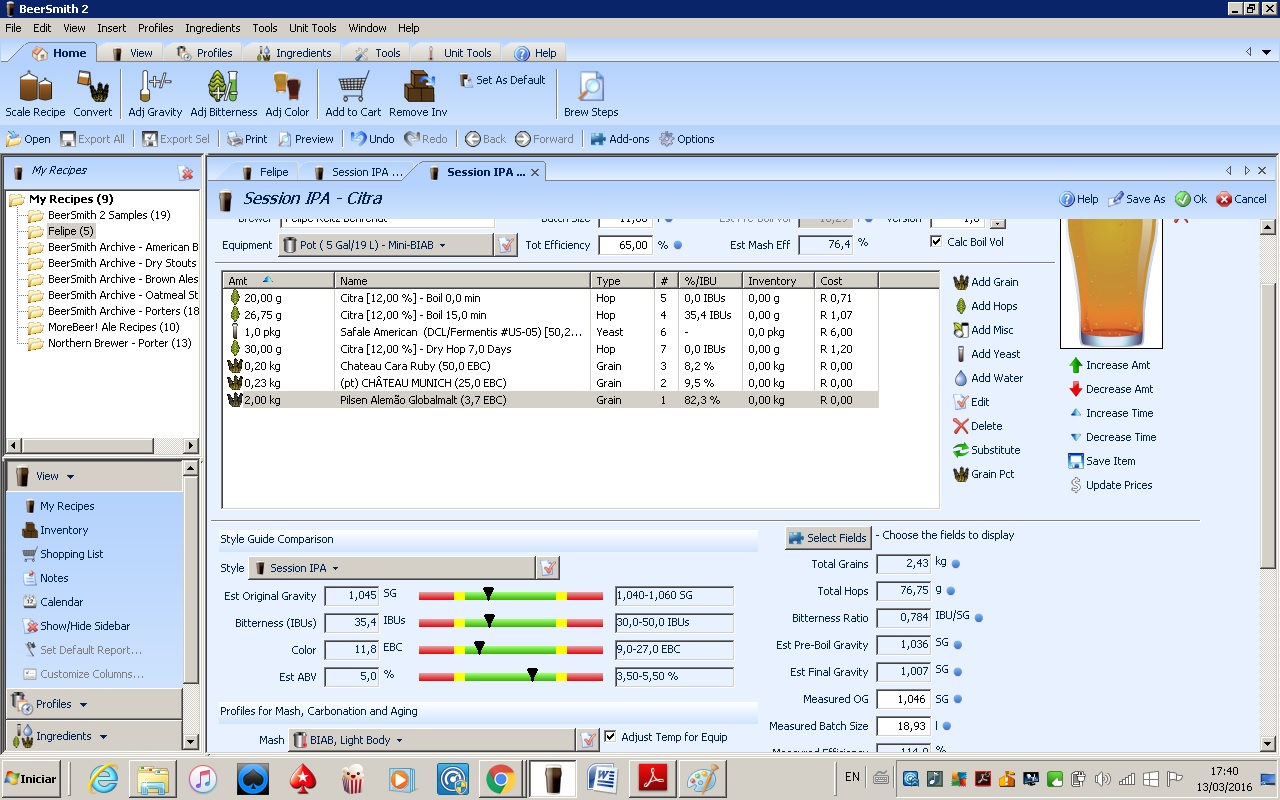Click the Est Original Gravity slider
Image resolution: width=1280 pixels, height=800 pixels.
pos(510,595)
